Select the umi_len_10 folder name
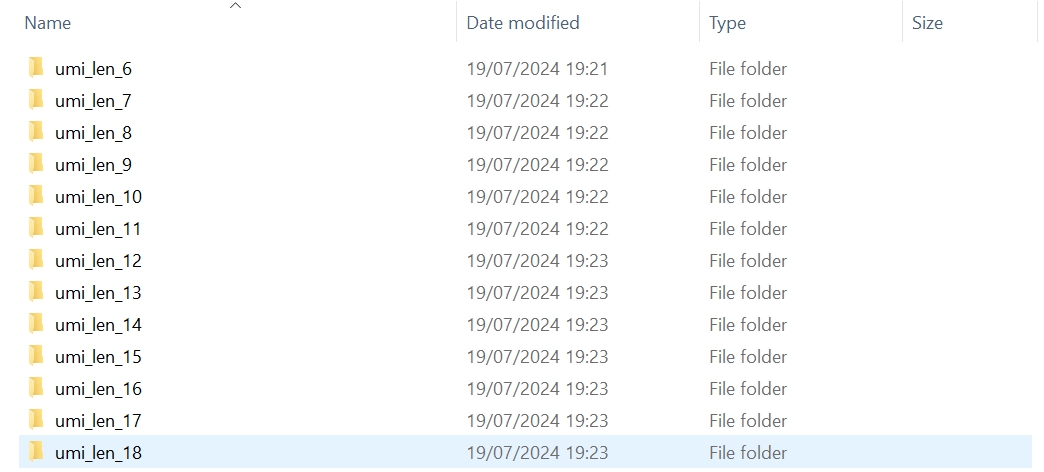Image resolution: width=1044 pixels, height=472 pixels. [99, 197]
